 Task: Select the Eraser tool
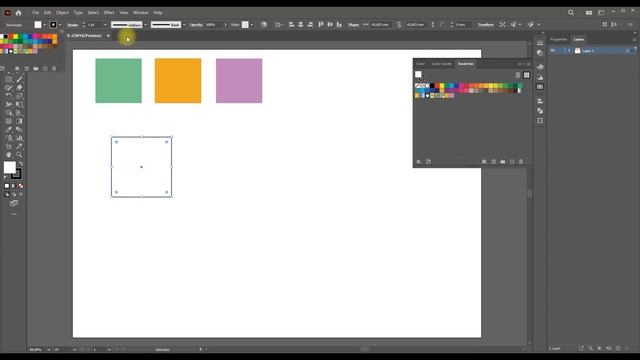click(x=19, y=87)
